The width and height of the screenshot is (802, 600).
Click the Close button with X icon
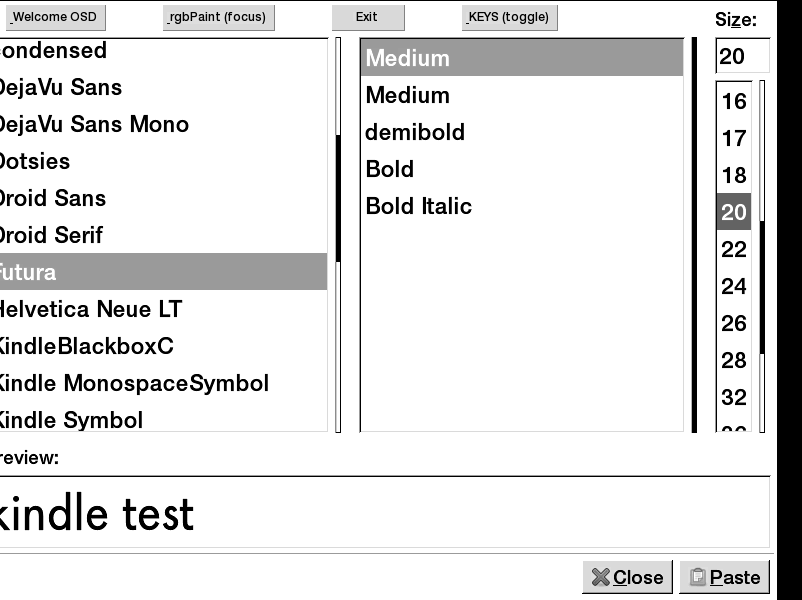627,577
